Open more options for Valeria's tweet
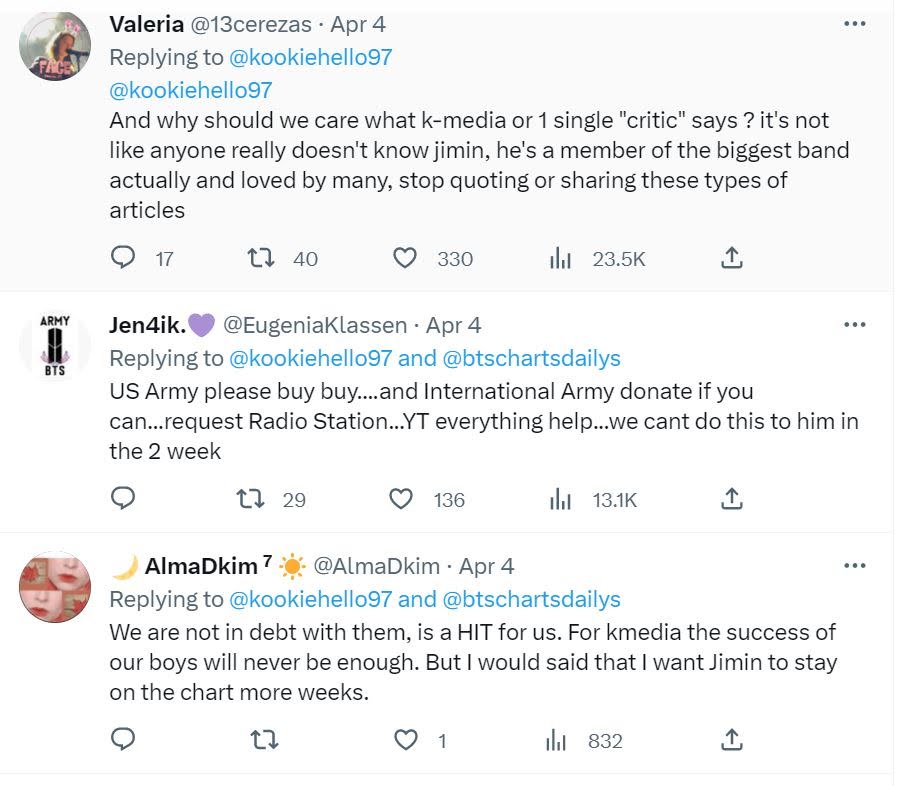 pyautogui.click(x=854, y=24)
